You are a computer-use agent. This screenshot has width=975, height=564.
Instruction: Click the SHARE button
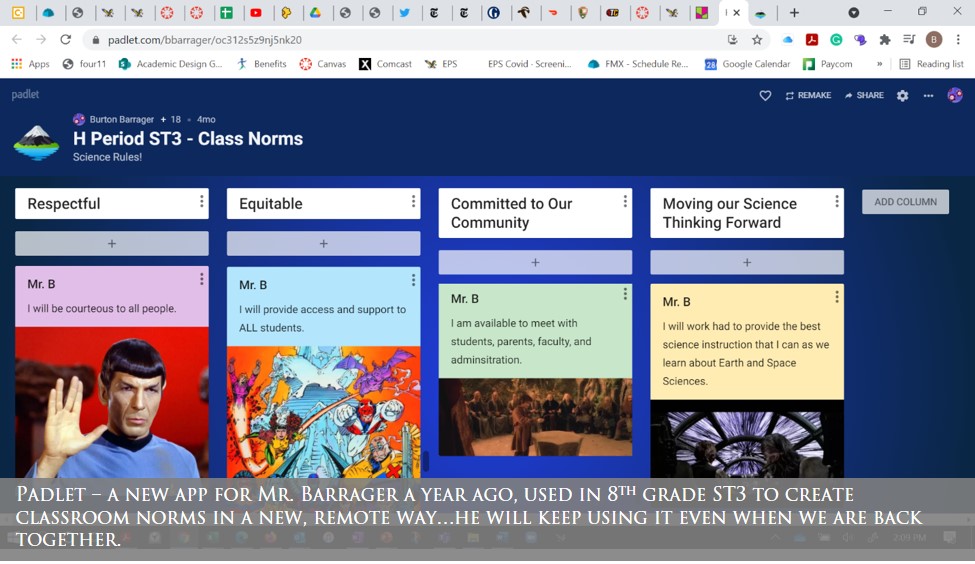(864, 96)
